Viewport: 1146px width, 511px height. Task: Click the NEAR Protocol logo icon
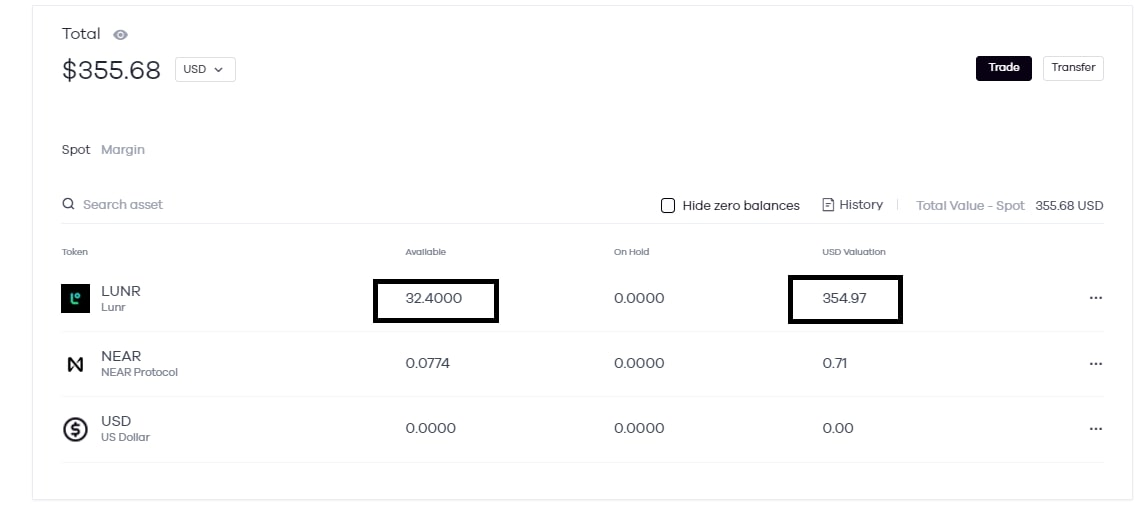[x=75, y=364]
